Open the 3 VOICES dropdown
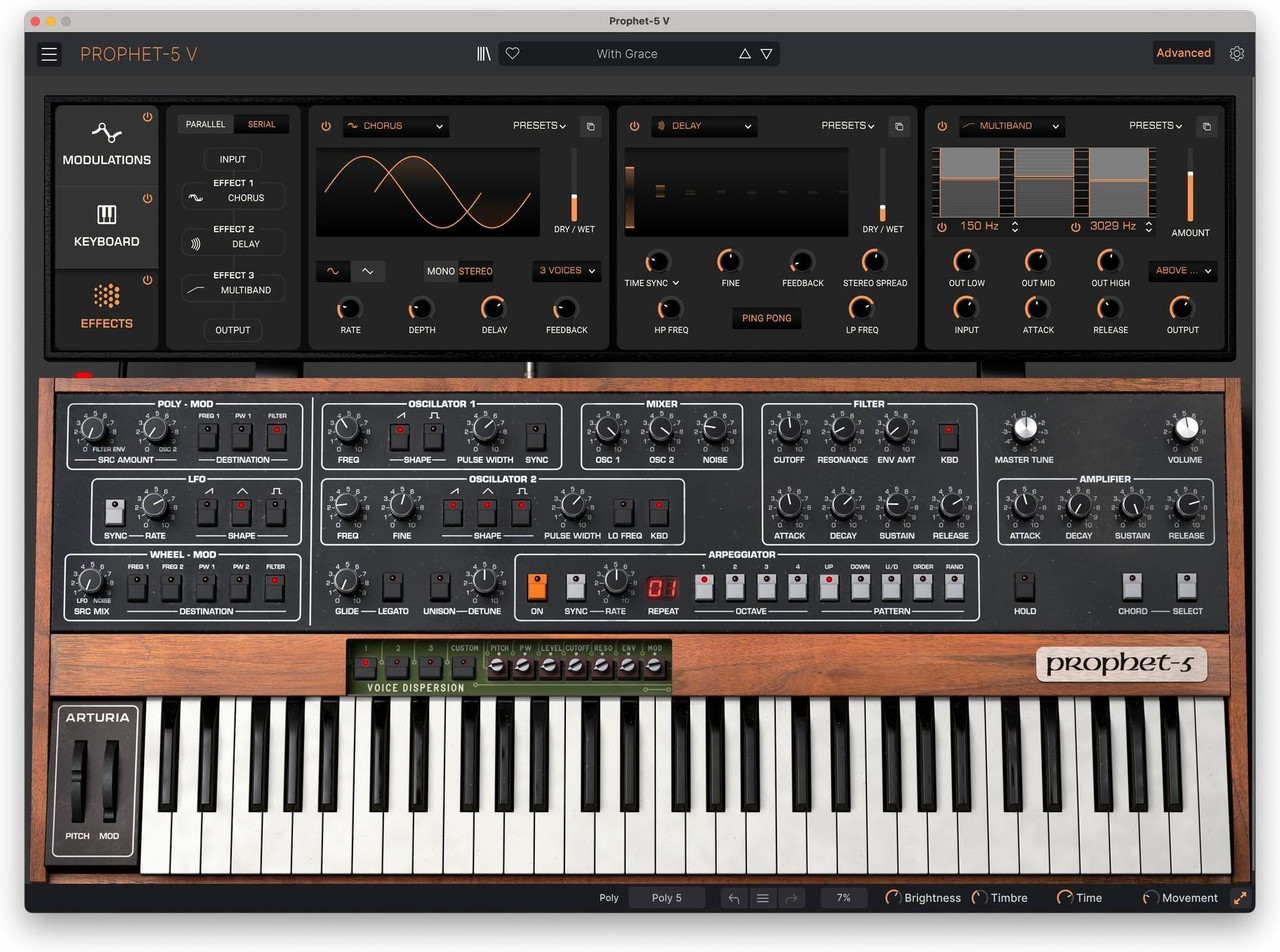Viewport: 1280px width, 952px height. [x=566, y=271]
